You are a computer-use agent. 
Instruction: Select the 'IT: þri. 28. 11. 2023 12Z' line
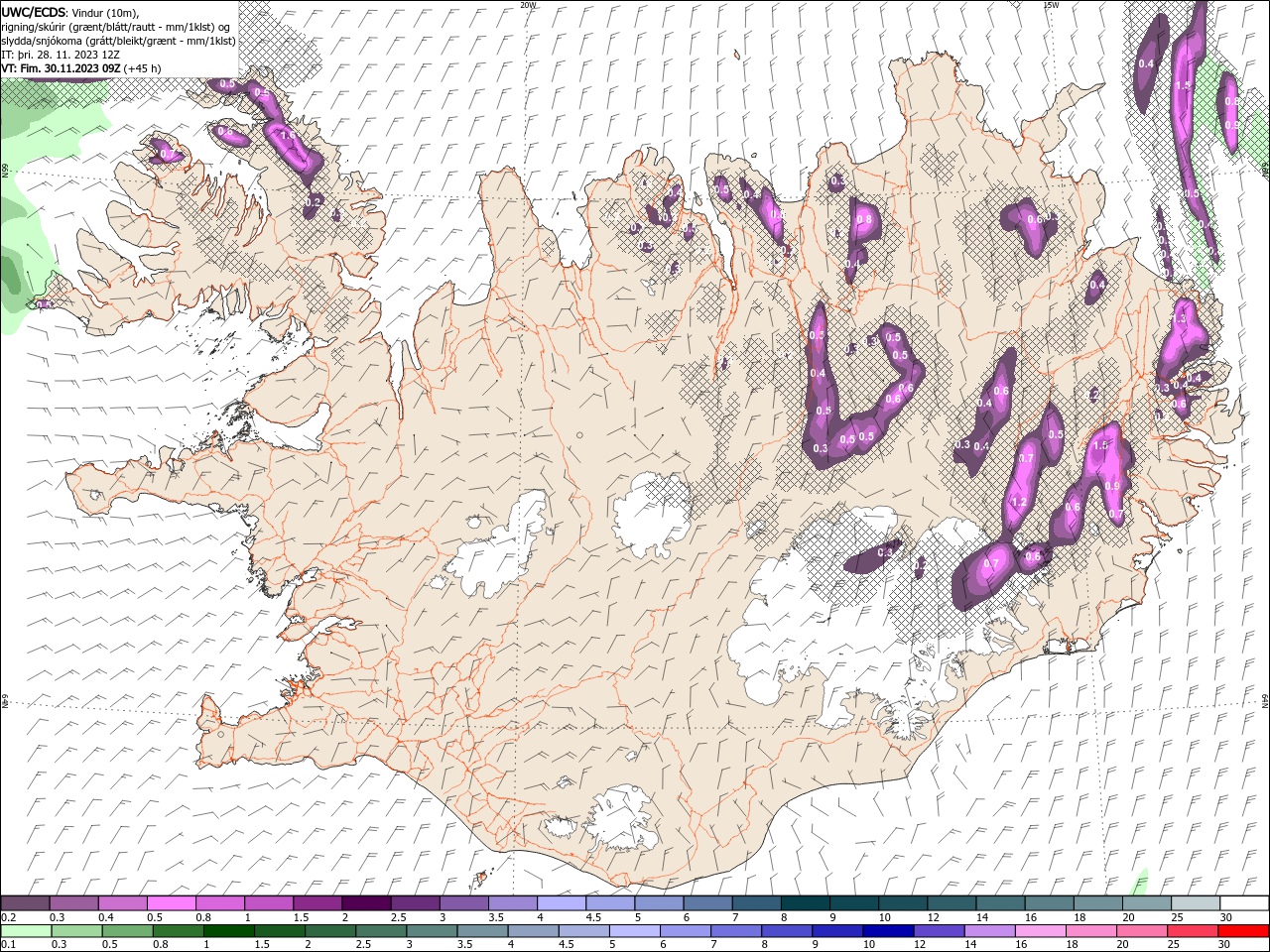coord(63,55)
